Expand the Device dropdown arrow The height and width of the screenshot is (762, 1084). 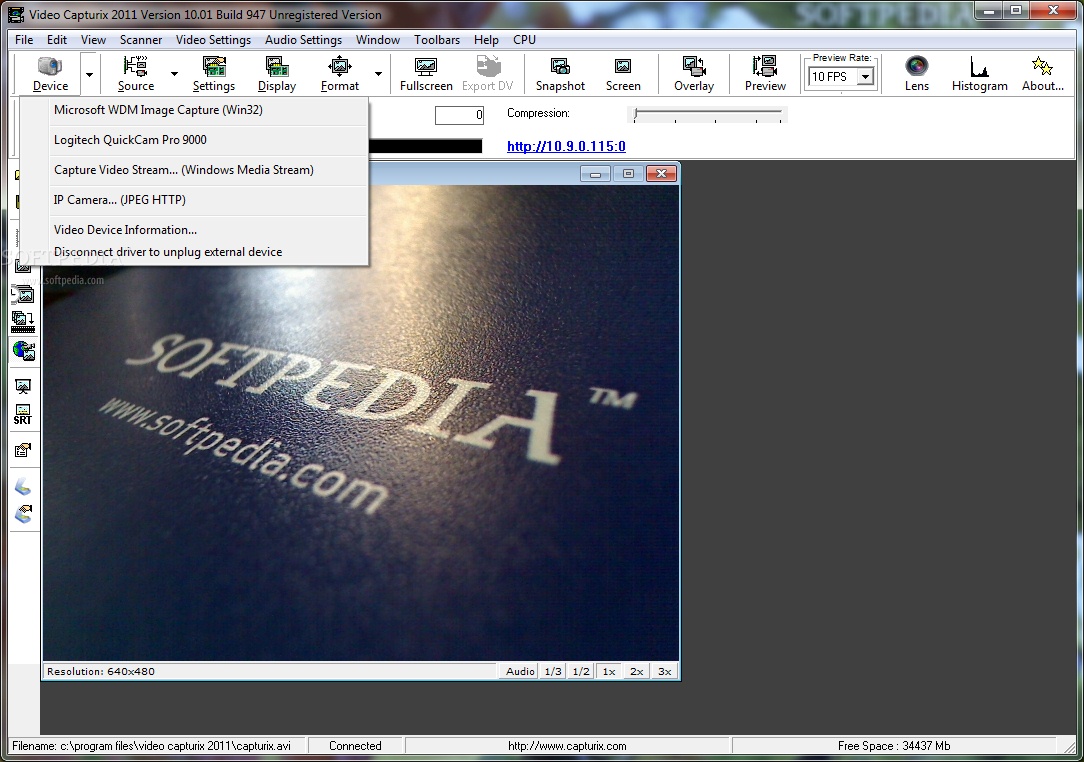point(89,74)
